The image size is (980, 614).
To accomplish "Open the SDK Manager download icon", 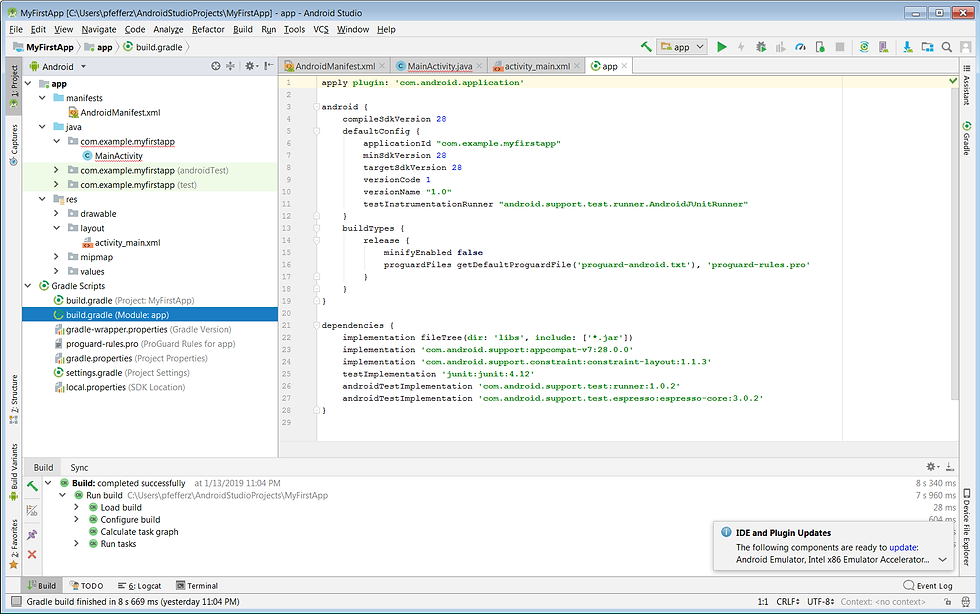I will (908, 46).
